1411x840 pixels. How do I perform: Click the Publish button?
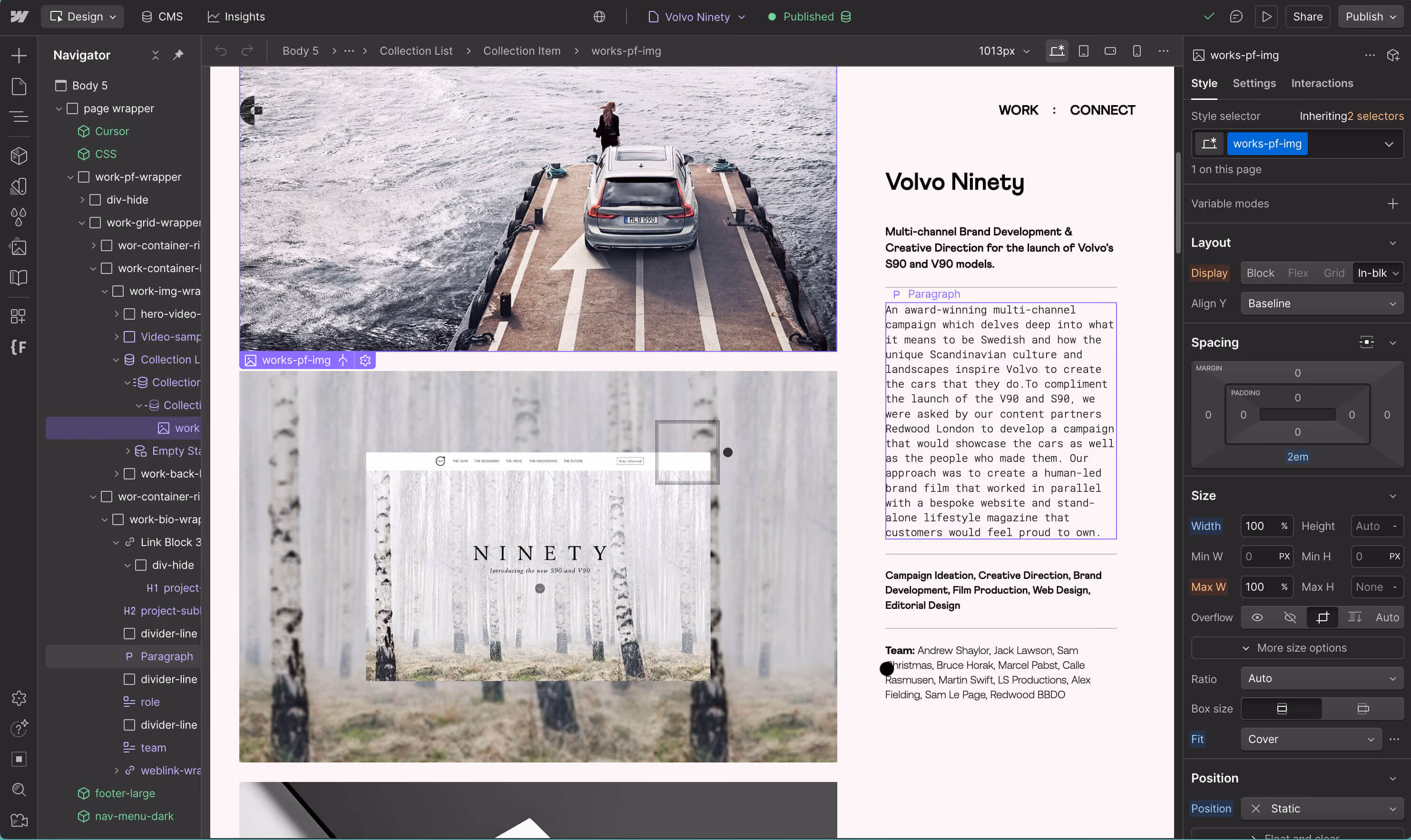(x=1370, y=17)
